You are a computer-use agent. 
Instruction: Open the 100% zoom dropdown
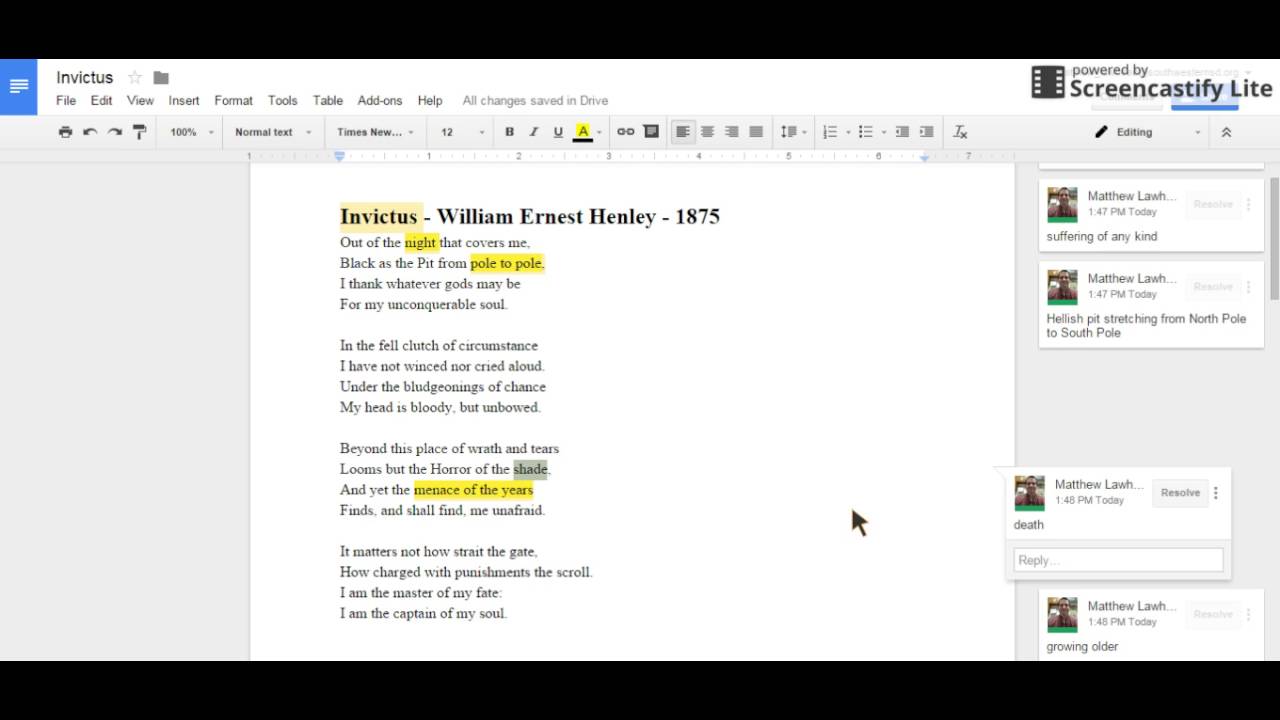pyautogui.click(x=192, y=132)
